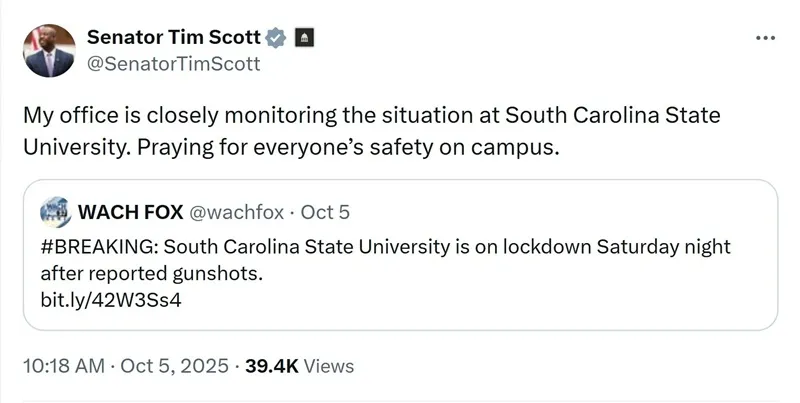
Task: Click the WACH FOX account avatar icon
Action: 55,212
